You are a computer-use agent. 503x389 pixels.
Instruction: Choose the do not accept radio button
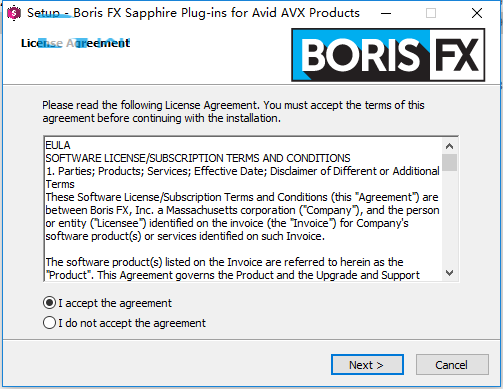49,323
